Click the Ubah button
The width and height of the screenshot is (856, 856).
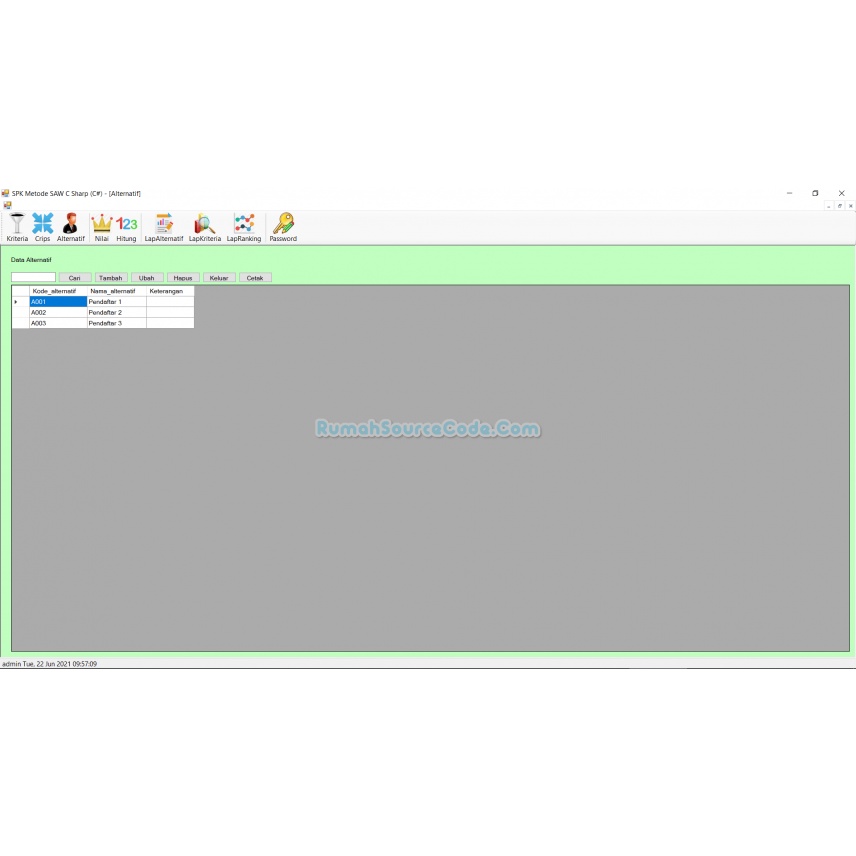coord(147,278)
